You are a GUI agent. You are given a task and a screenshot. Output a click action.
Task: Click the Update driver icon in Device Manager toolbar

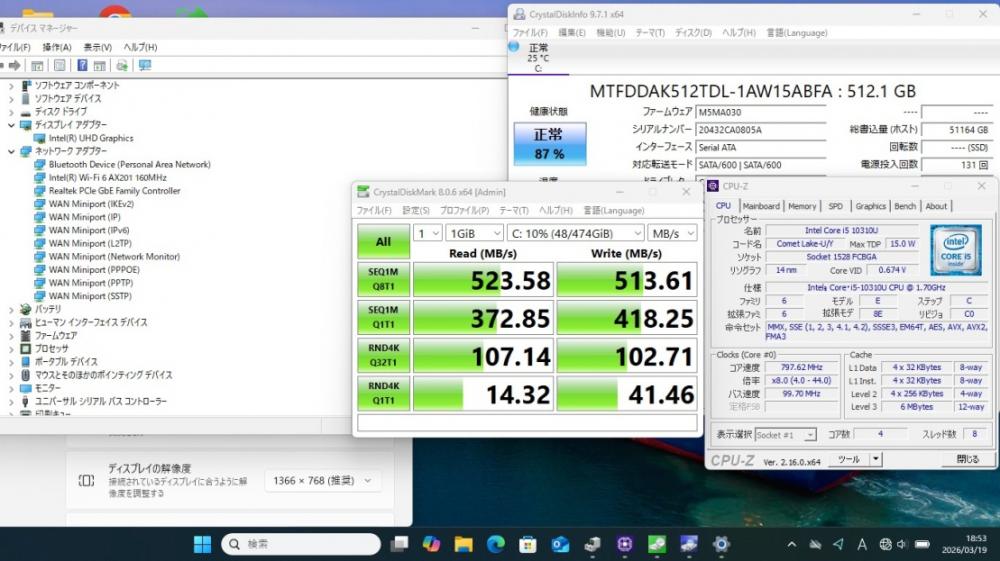click(122, 66)
